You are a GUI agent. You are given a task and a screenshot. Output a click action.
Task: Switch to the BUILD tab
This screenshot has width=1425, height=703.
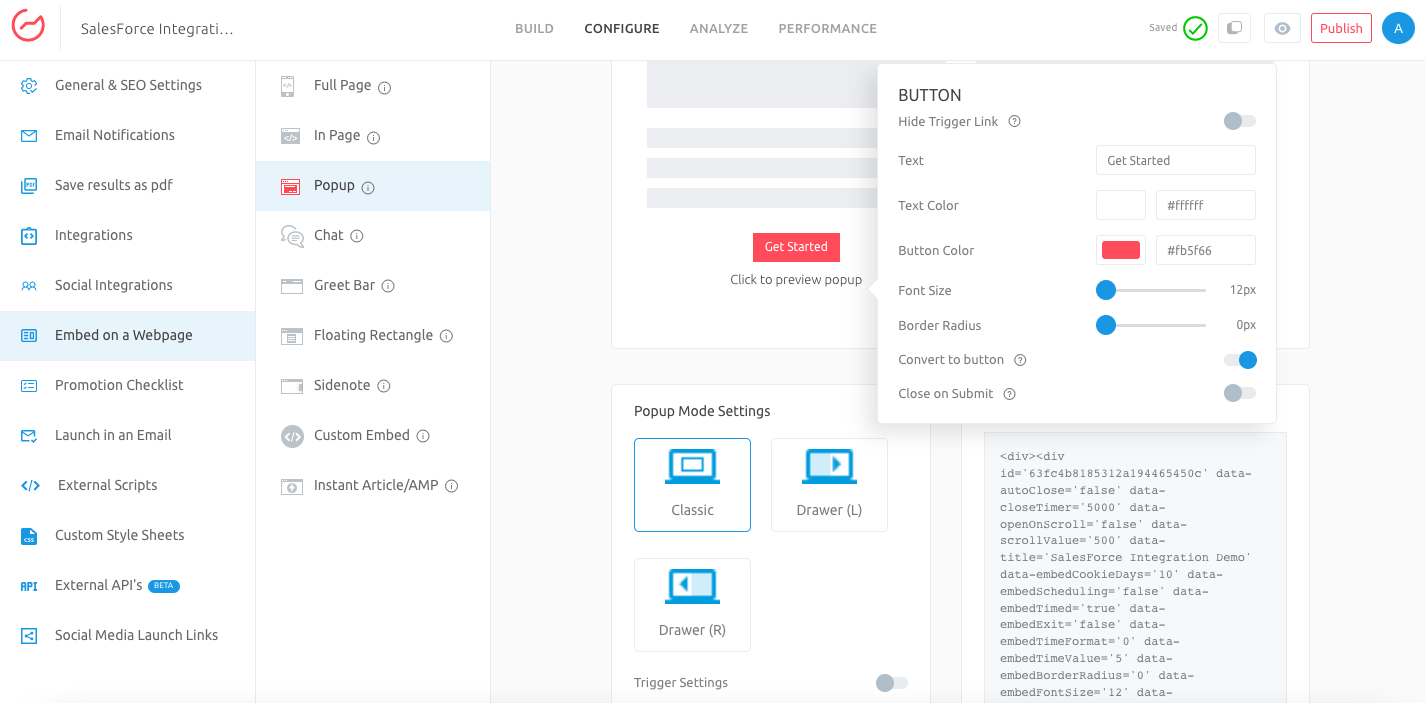pos(534,28)
